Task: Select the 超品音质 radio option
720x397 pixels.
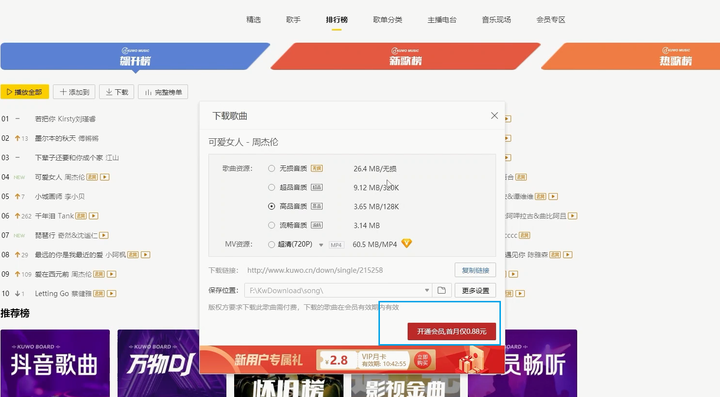Action: [x=271, y=187]
